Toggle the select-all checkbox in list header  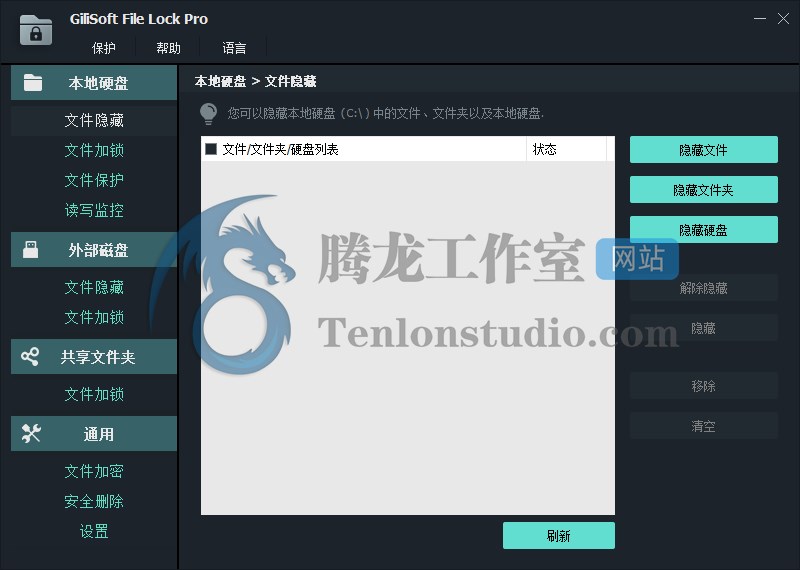click(211, 149)
